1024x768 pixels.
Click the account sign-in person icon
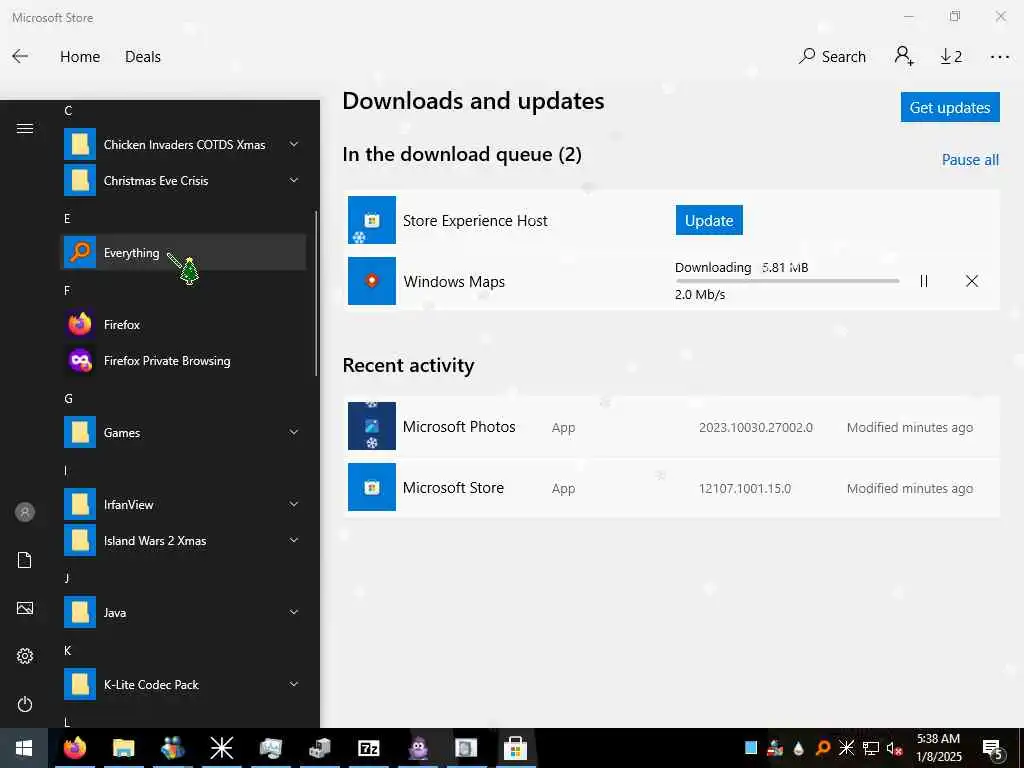tap(904, 56)
